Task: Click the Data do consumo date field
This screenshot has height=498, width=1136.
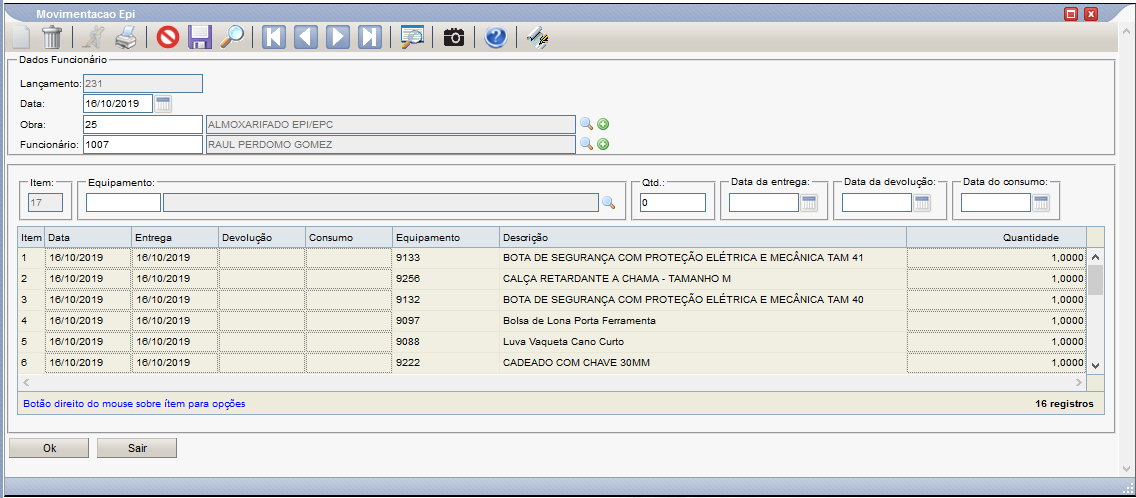Action: (995, 203)
